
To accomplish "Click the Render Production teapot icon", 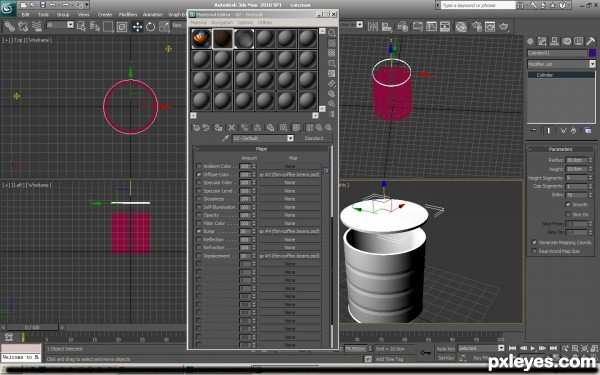I will pos(504,26).
